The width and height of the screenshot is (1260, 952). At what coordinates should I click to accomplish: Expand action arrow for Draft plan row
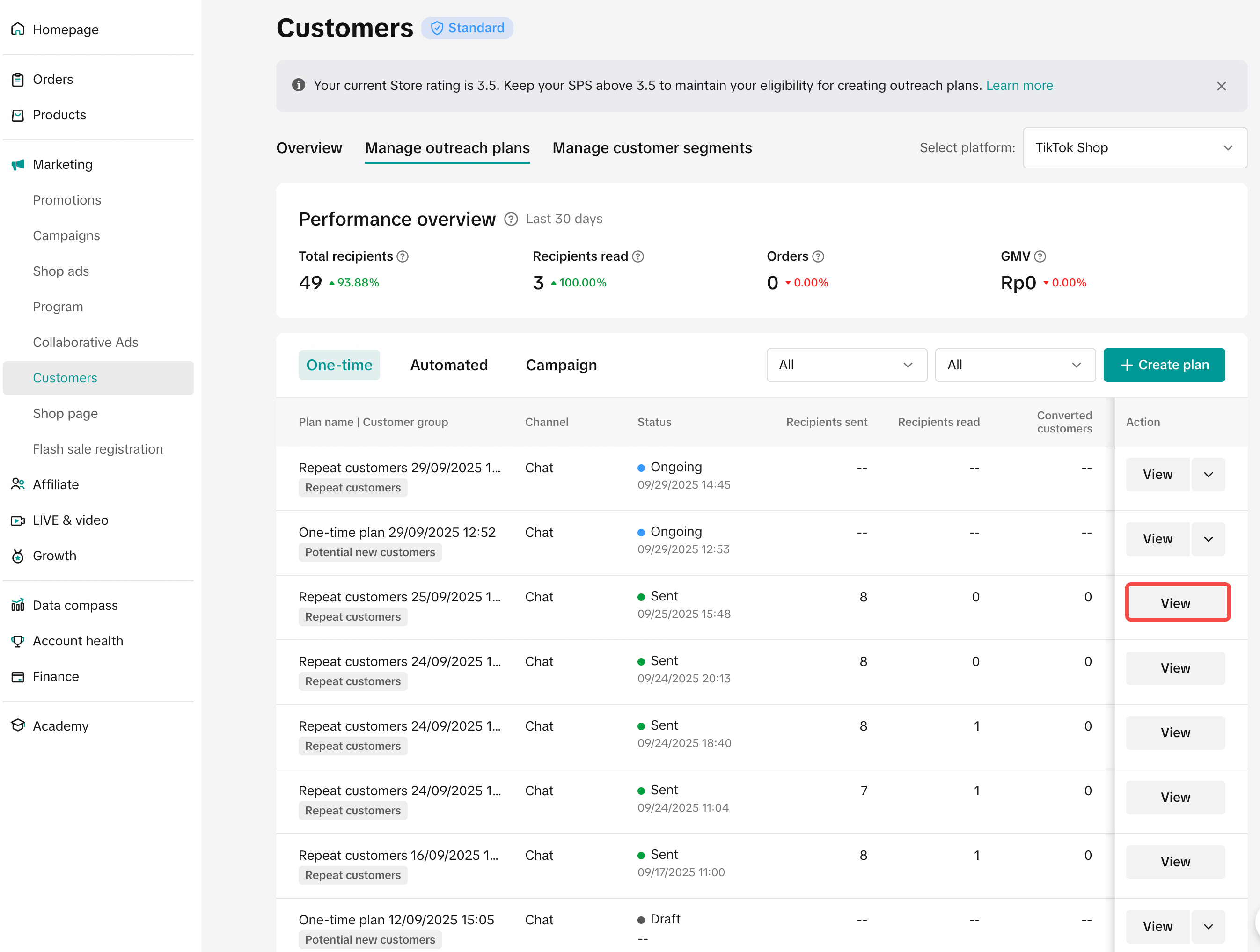[1208, 926]
